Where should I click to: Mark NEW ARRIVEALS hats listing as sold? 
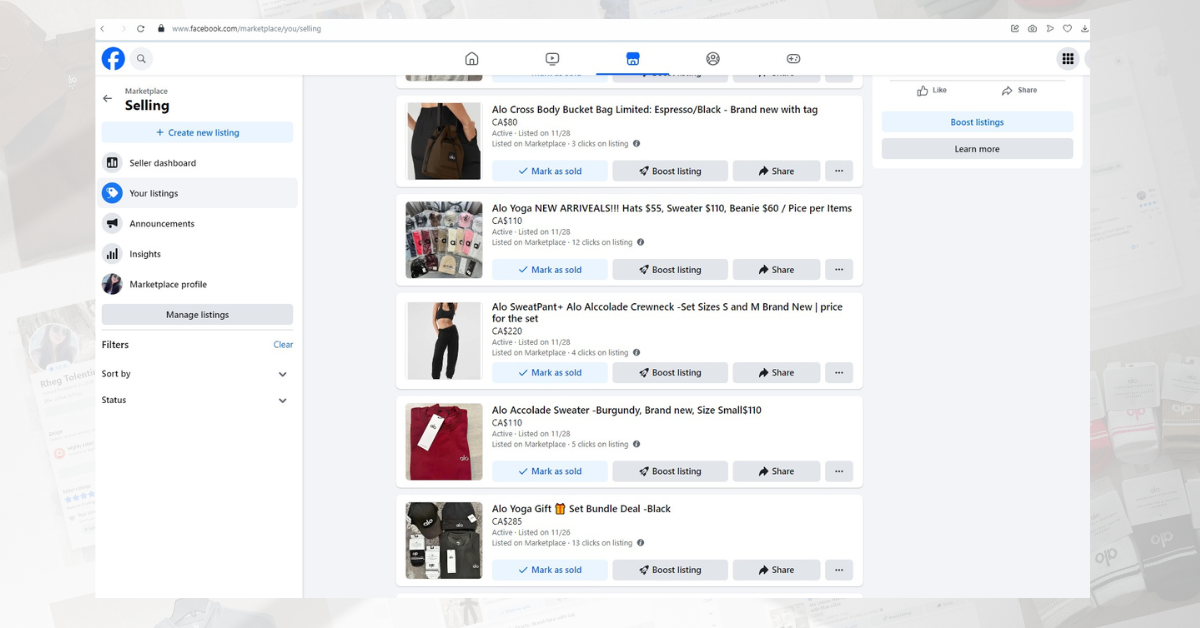[x=550, y=270]
